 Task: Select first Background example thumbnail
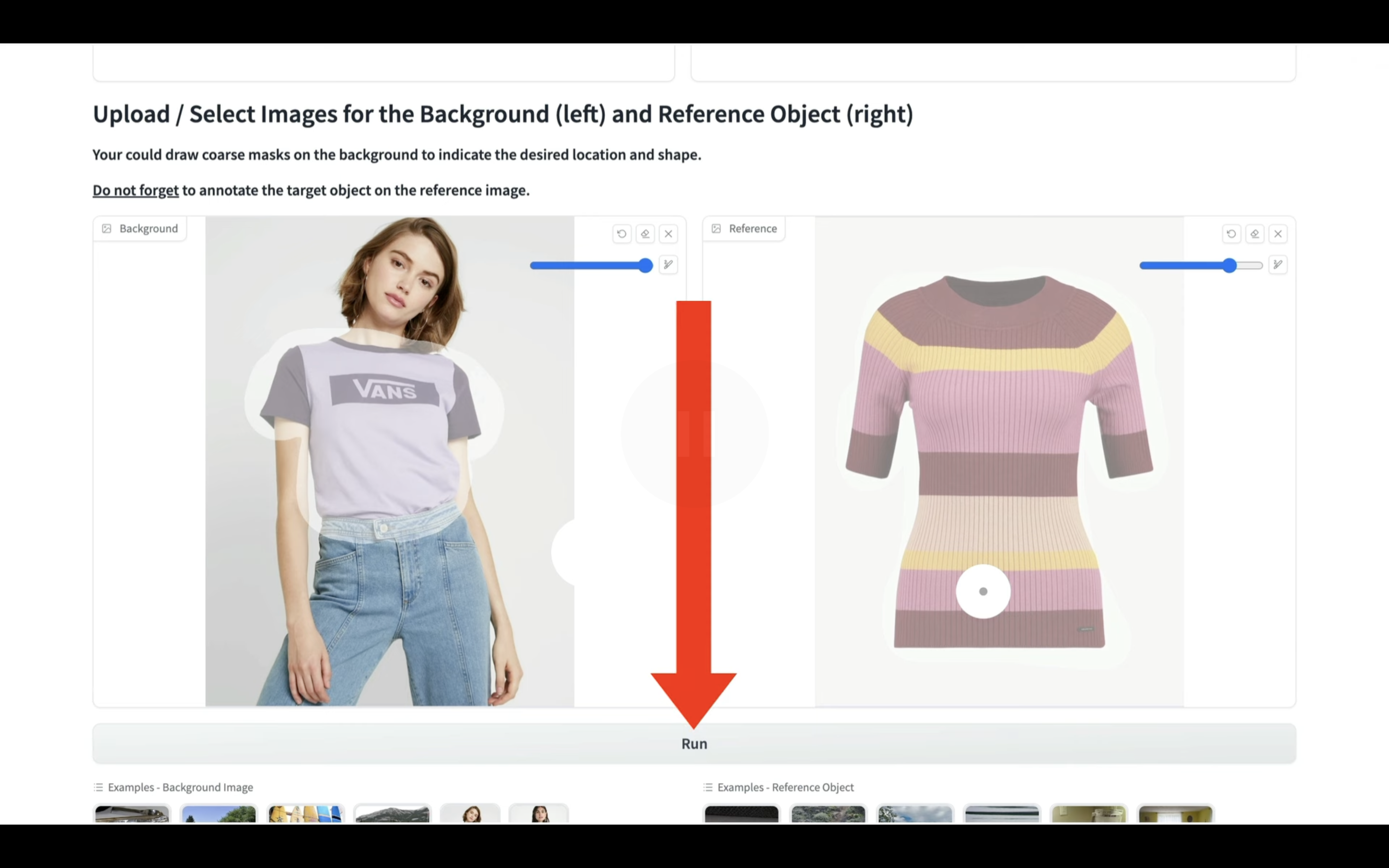pyautogui.click(x=132, y=814)
